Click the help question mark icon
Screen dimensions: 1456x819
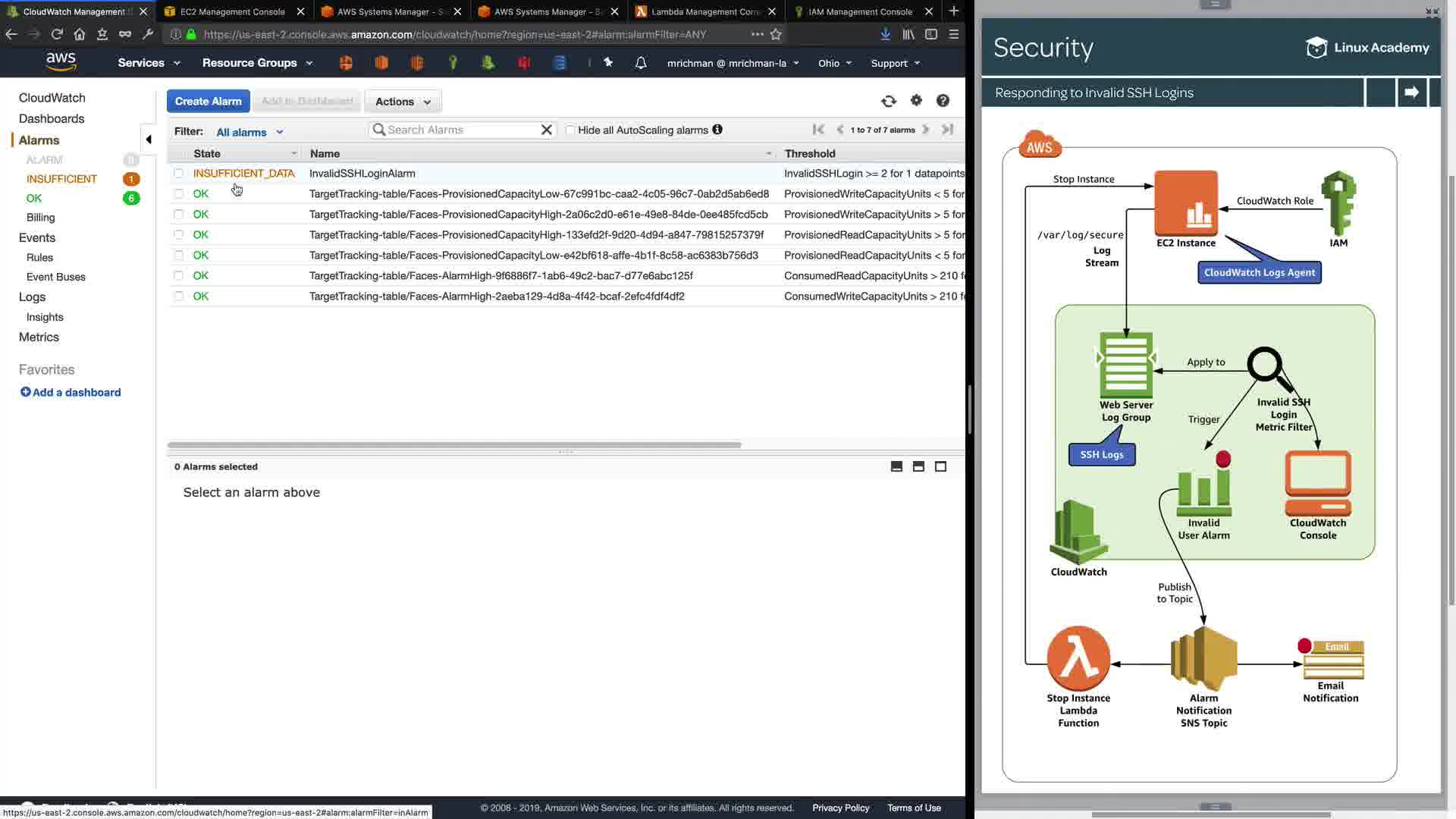pyautogui.click(x=943, y=101)
